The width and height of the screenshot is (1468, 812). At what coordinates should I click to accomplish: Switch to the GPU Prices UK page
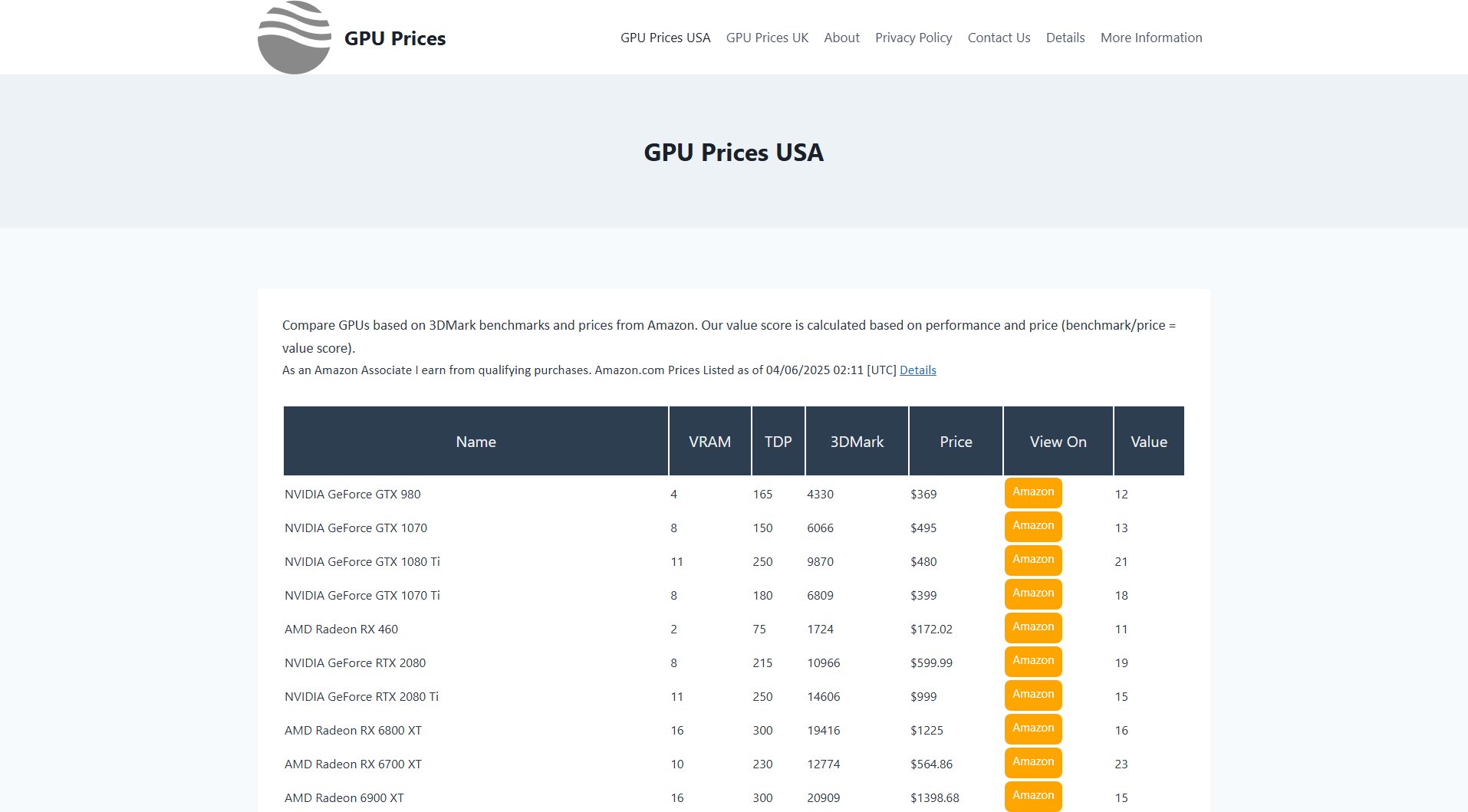tap(767, 38)
